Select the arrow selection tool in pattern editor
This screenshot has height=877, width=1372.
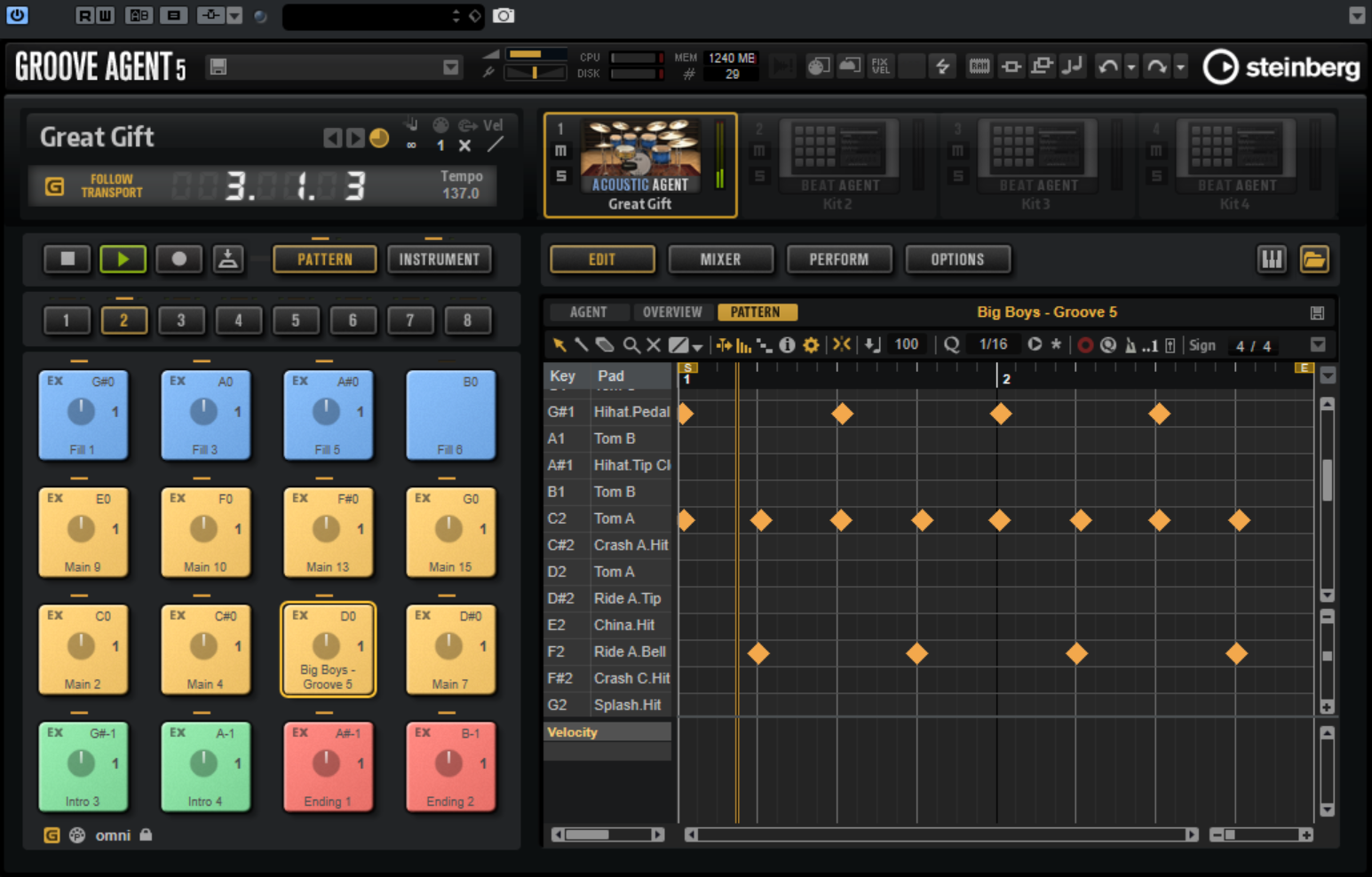coord(559,345)
